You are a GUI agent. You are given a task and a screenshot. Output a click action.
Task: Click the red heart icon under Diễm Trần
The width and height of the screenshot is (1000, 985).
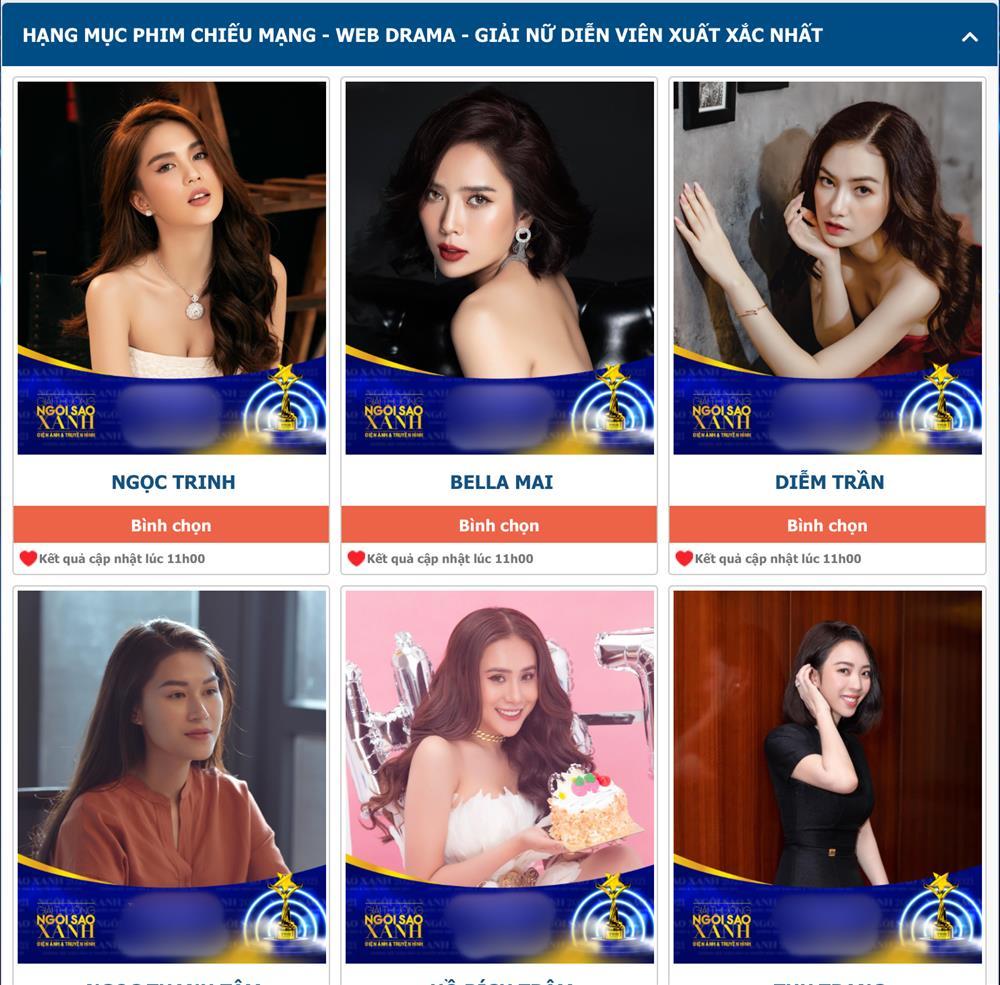pyautogui.click(x=684, y=558)
